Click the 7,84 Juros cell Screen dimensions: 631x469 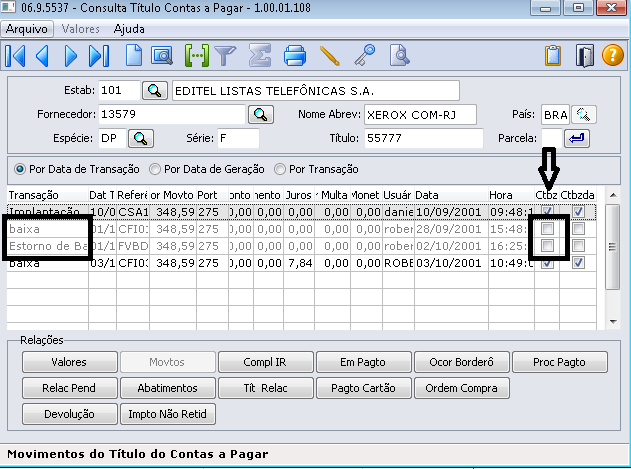click(300, 263)
